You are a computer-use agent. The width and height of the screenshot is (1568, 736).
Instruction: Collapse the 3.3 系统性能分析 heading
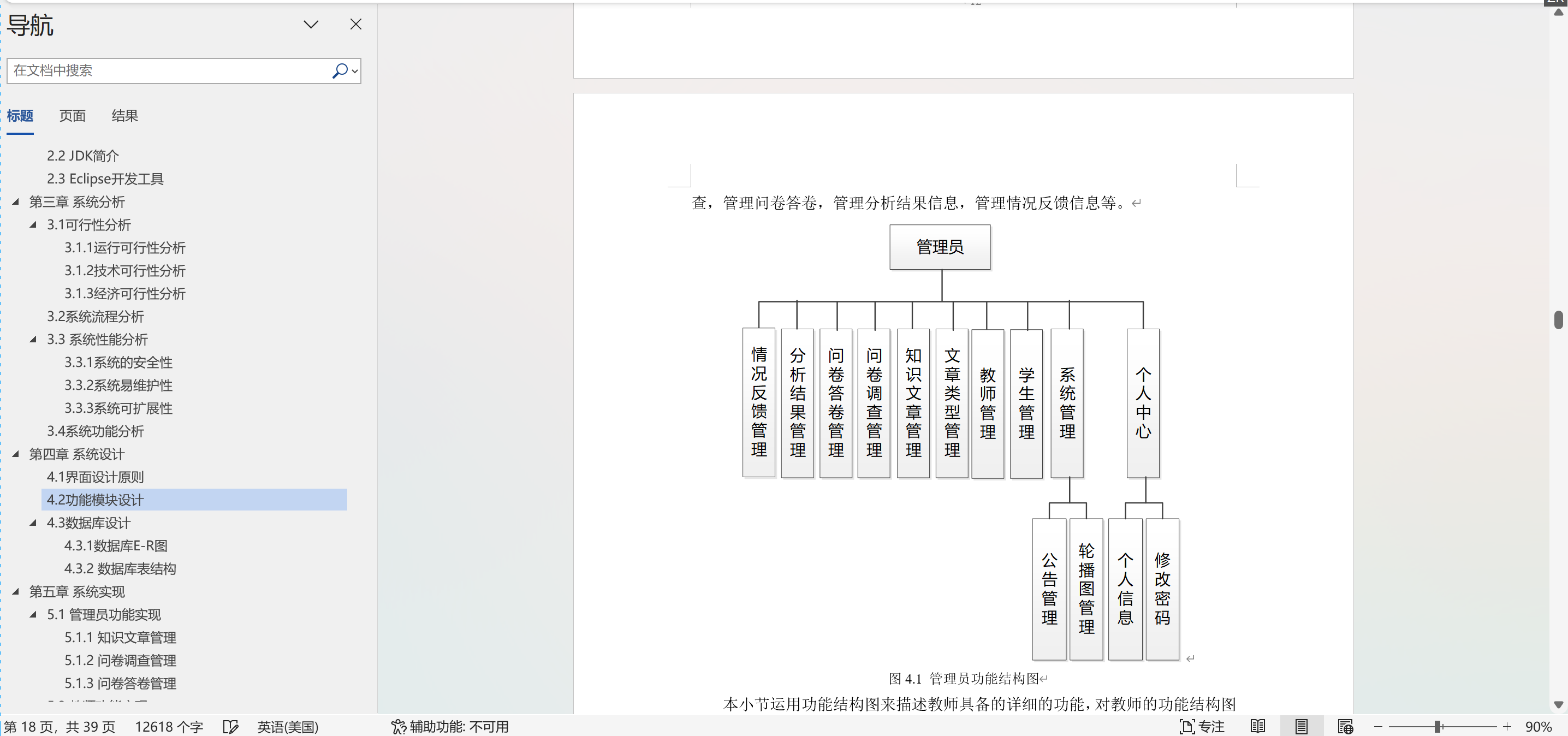tap(33, 339)
